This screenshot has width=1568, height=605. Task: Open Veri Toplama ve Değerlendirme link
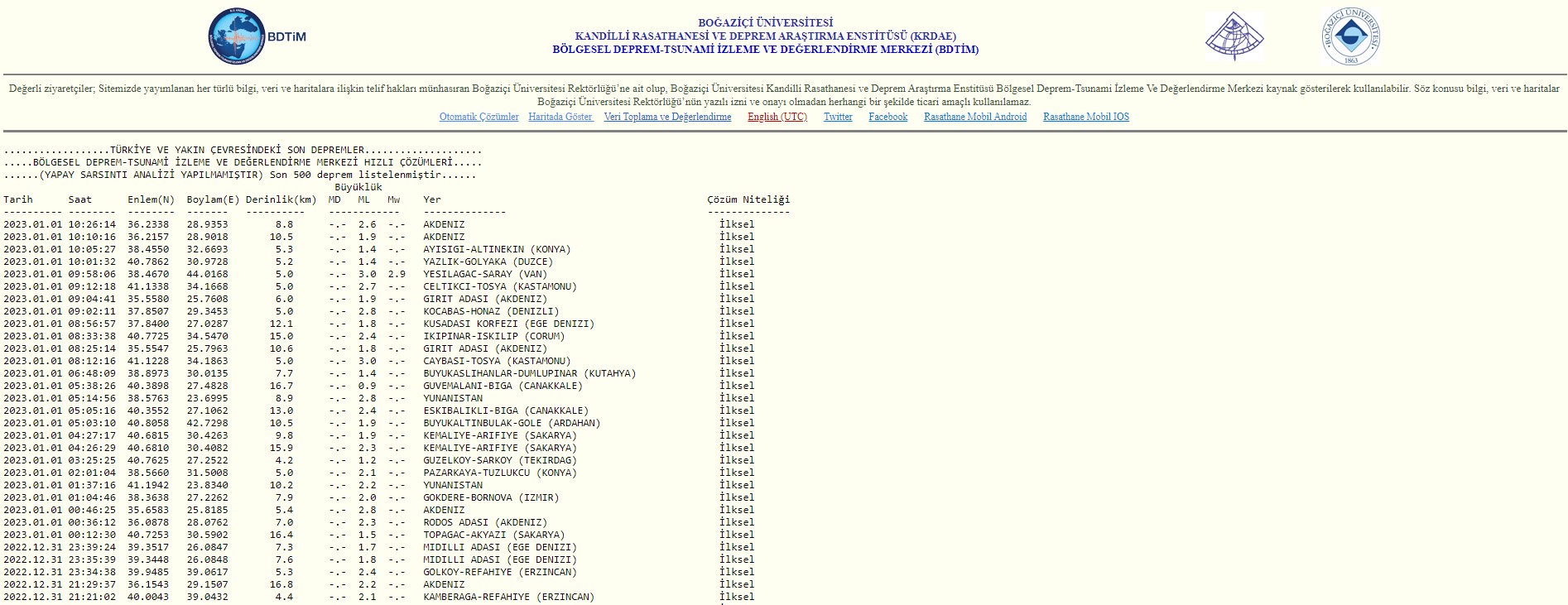tap(667, 117)
